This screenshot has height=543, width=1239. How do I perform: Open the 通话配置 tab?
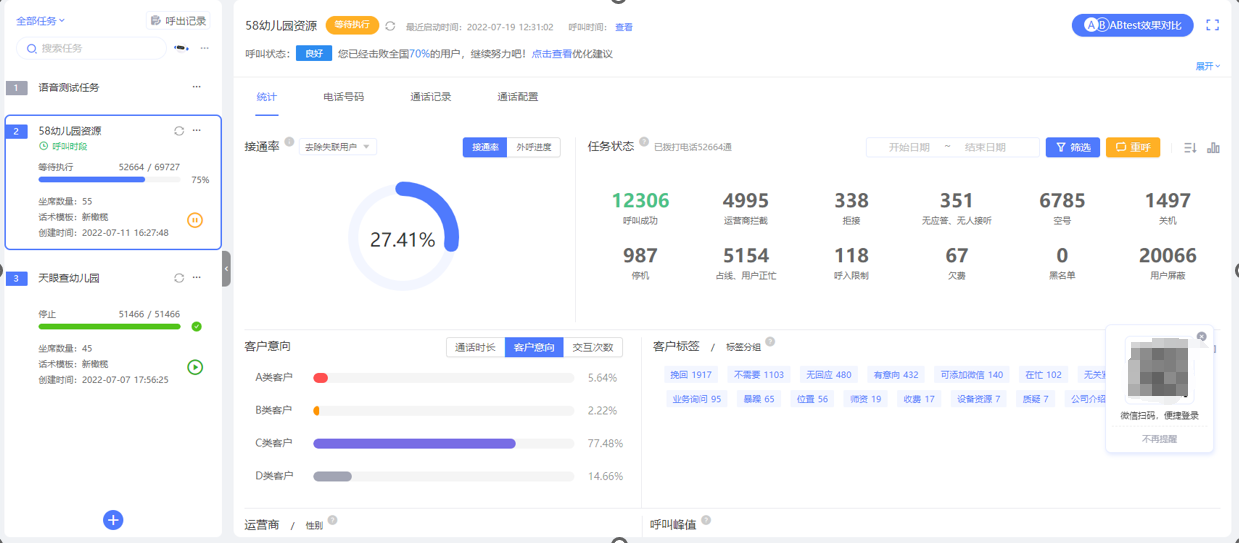(x=517, y=97)
